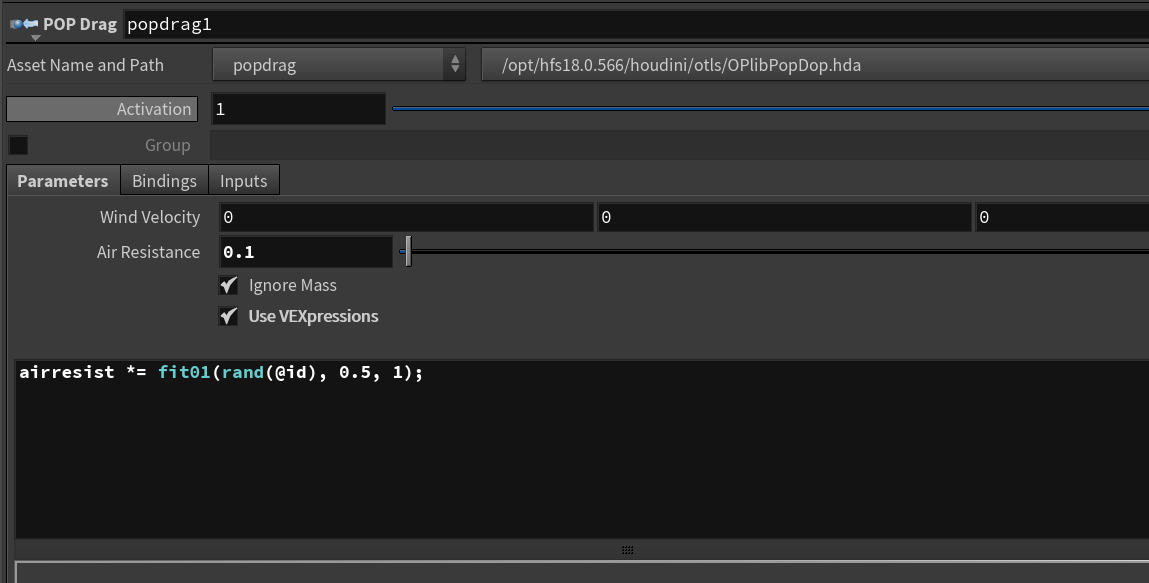Switch to the Parameters tab

(x=63, y=181)
